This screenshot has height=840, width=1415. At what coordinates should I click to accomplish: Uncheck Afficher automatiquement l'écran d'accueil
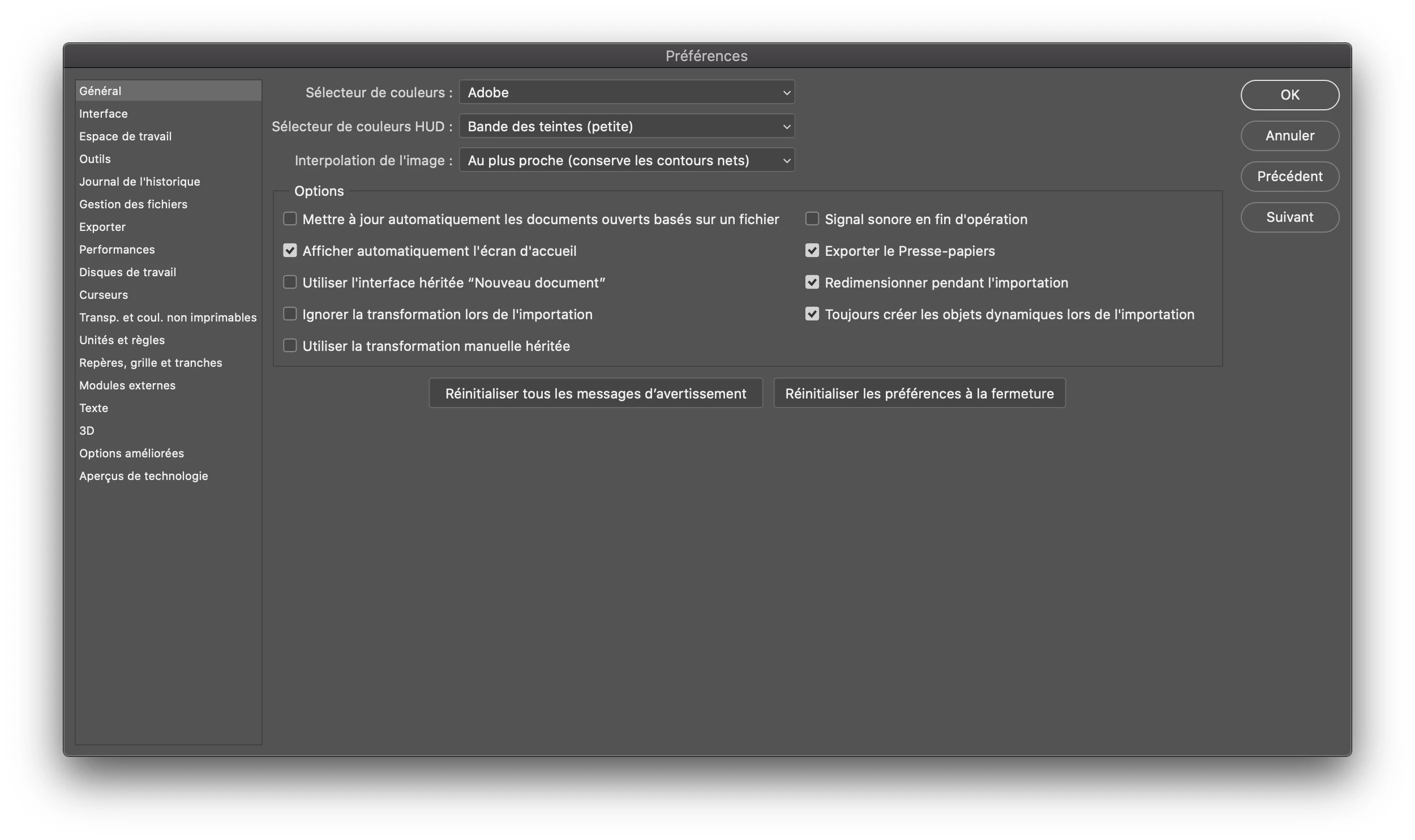click(290, 251)
